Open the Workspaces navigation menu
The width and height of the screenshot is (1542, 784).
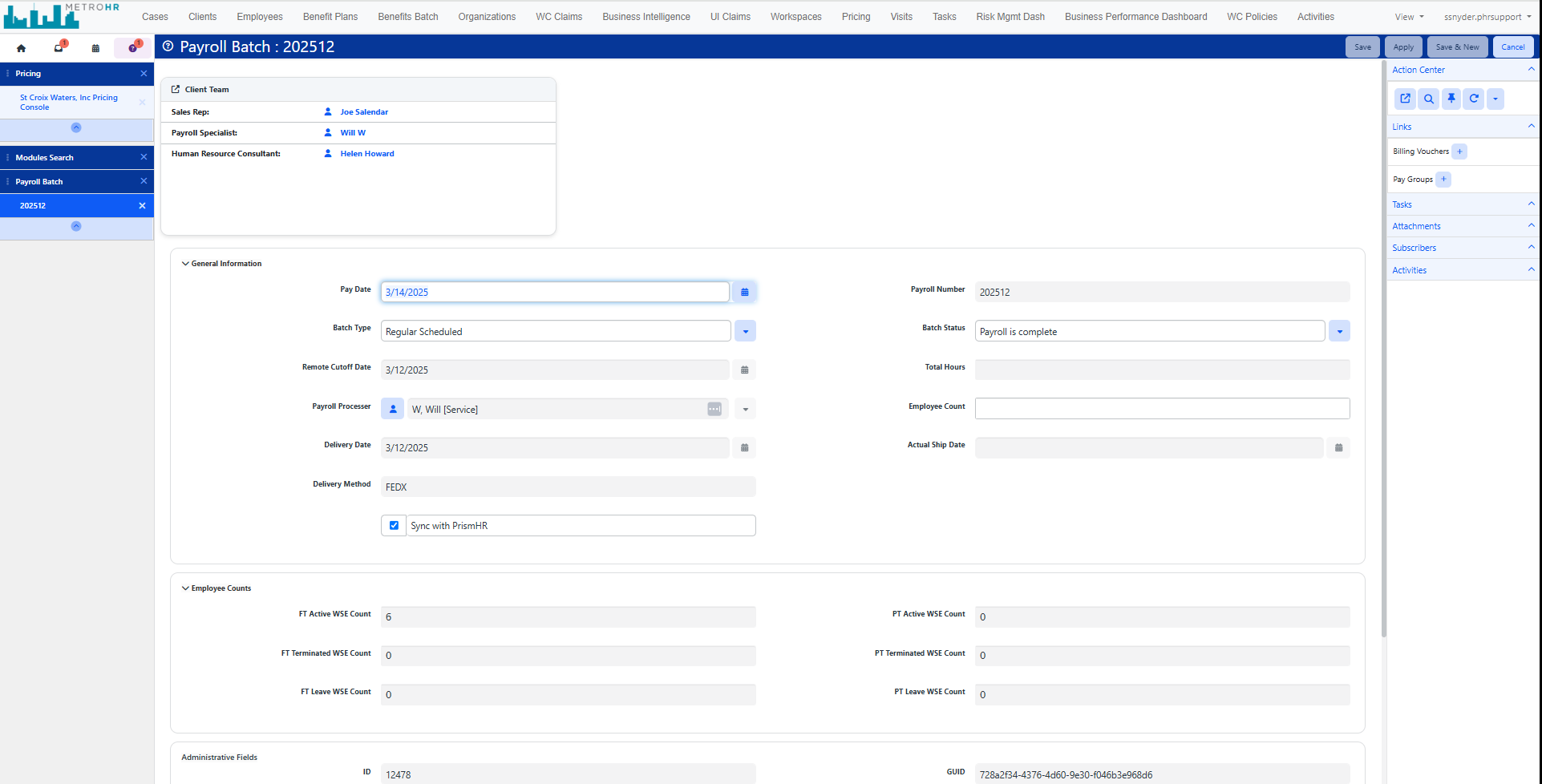coord(795,16)
